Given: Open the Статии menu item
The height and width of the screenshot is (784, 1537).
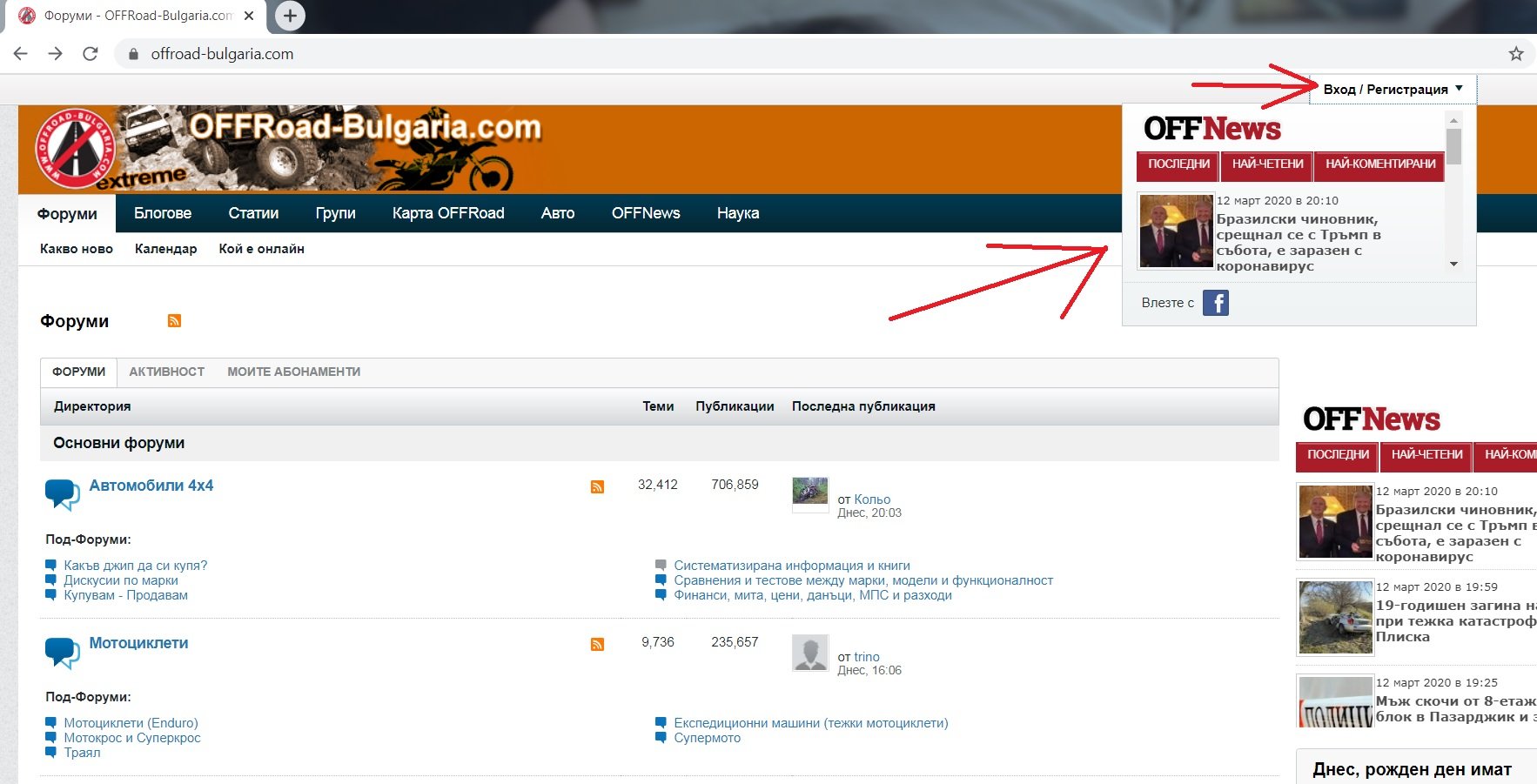Looking at the screenshot, I should tap(253, 213).
